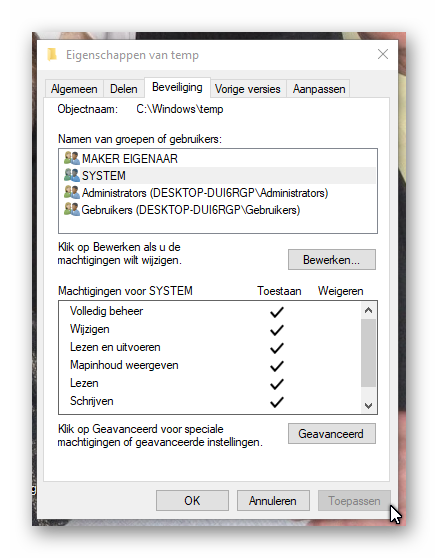Click the Bewerken... button
This screenshot has width=438, height=558.
click(332, 259)
